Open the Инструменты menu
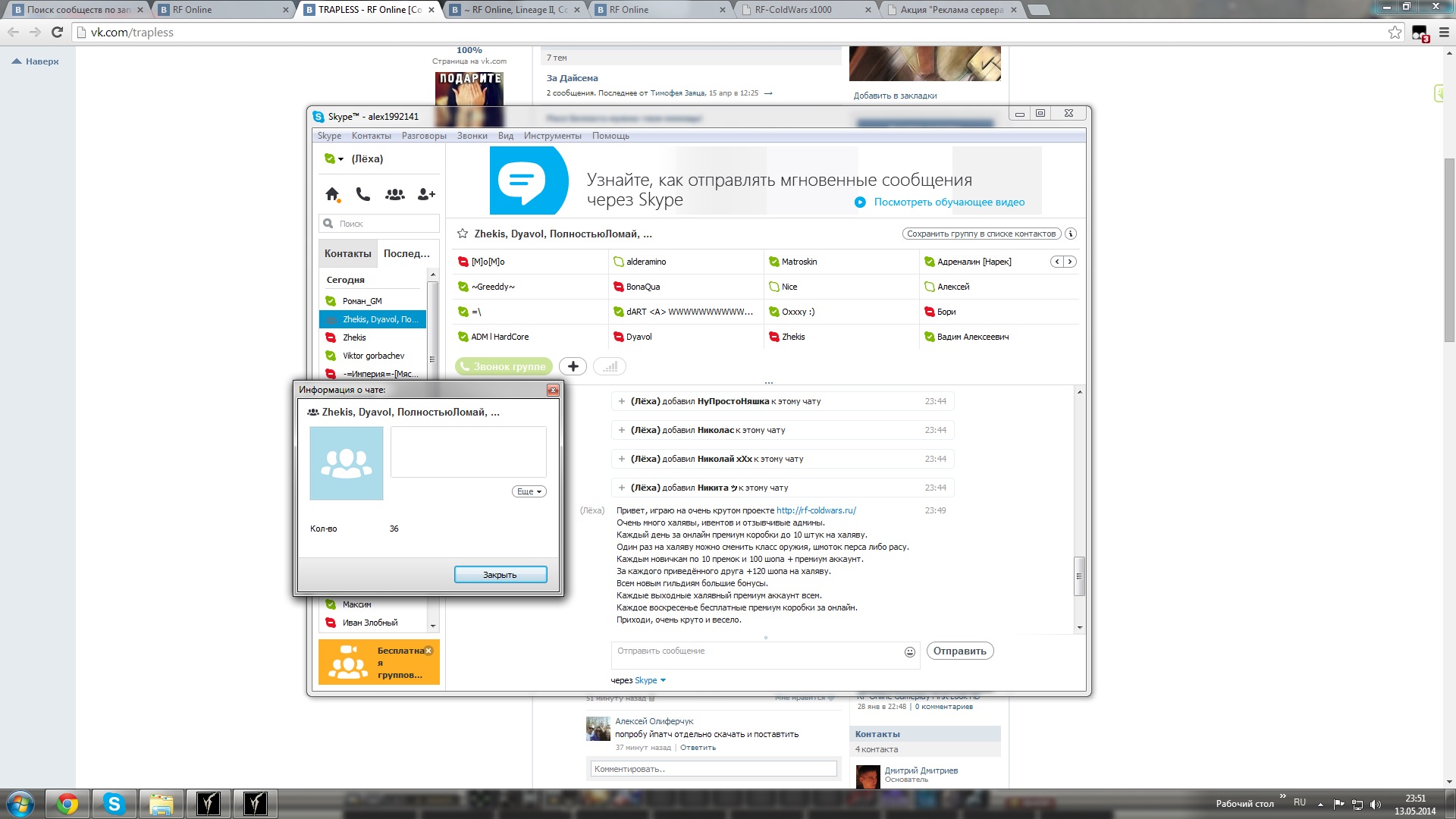 pyautogui.click(x=552, y=136)
